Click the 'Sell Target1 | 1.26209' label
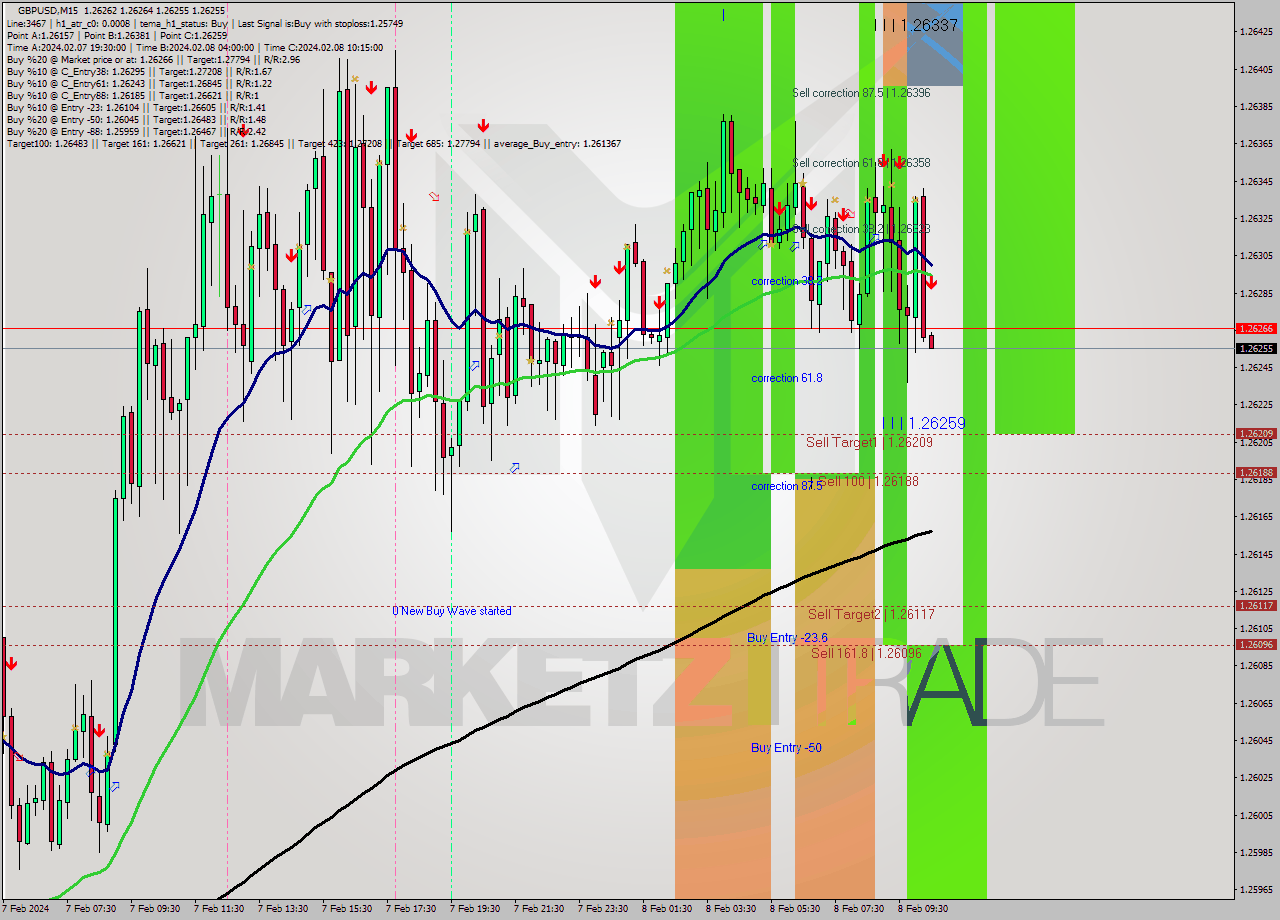 (869, 442)
